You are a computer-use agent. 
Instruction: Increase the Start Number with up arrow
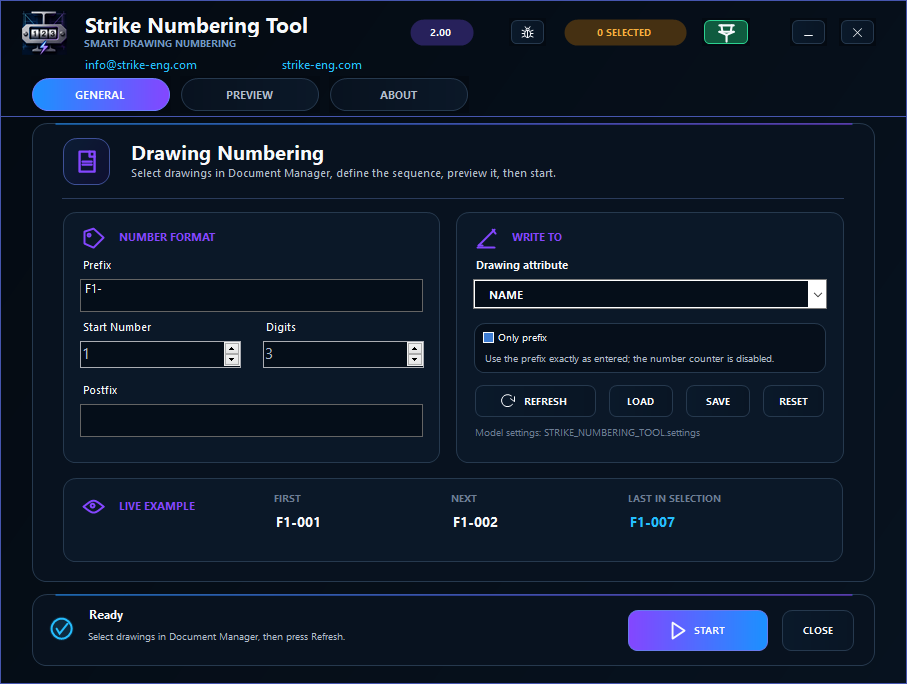click(232, 348)
